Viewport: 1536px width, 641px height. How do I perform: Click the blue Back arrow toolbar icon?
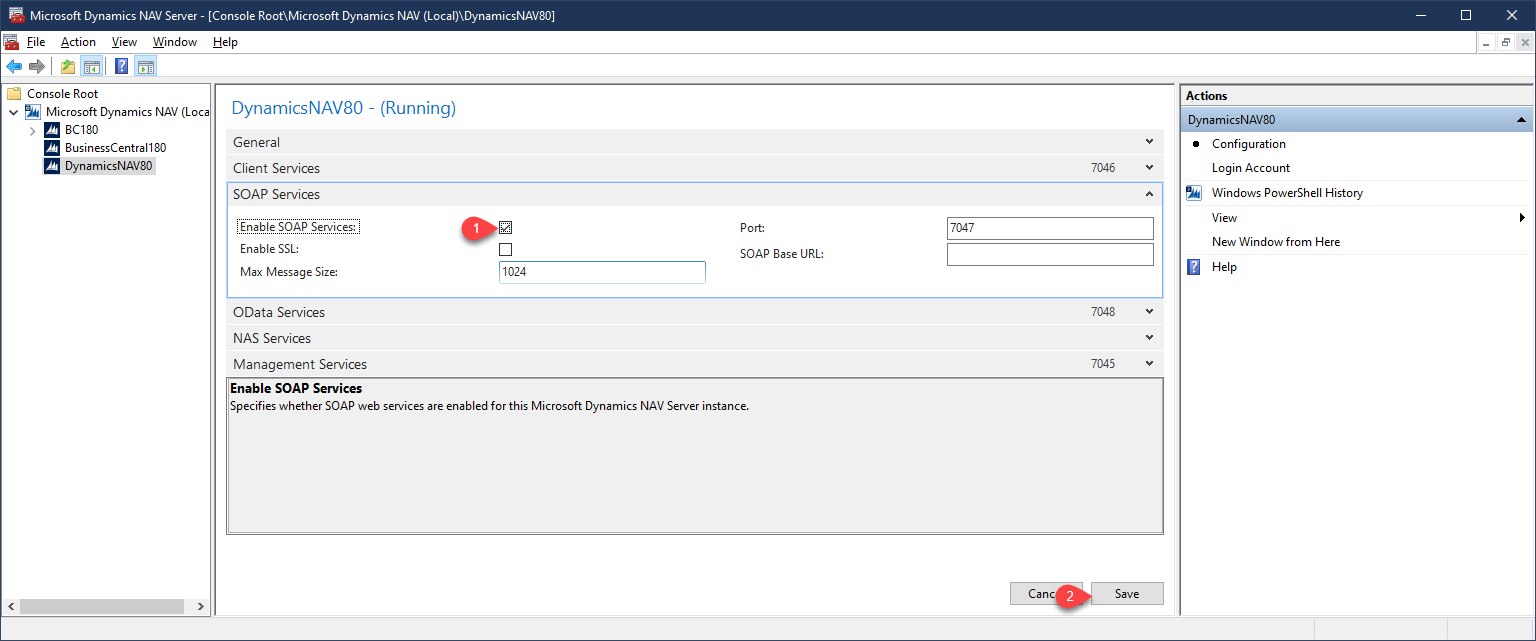click(x=14, y=67)
